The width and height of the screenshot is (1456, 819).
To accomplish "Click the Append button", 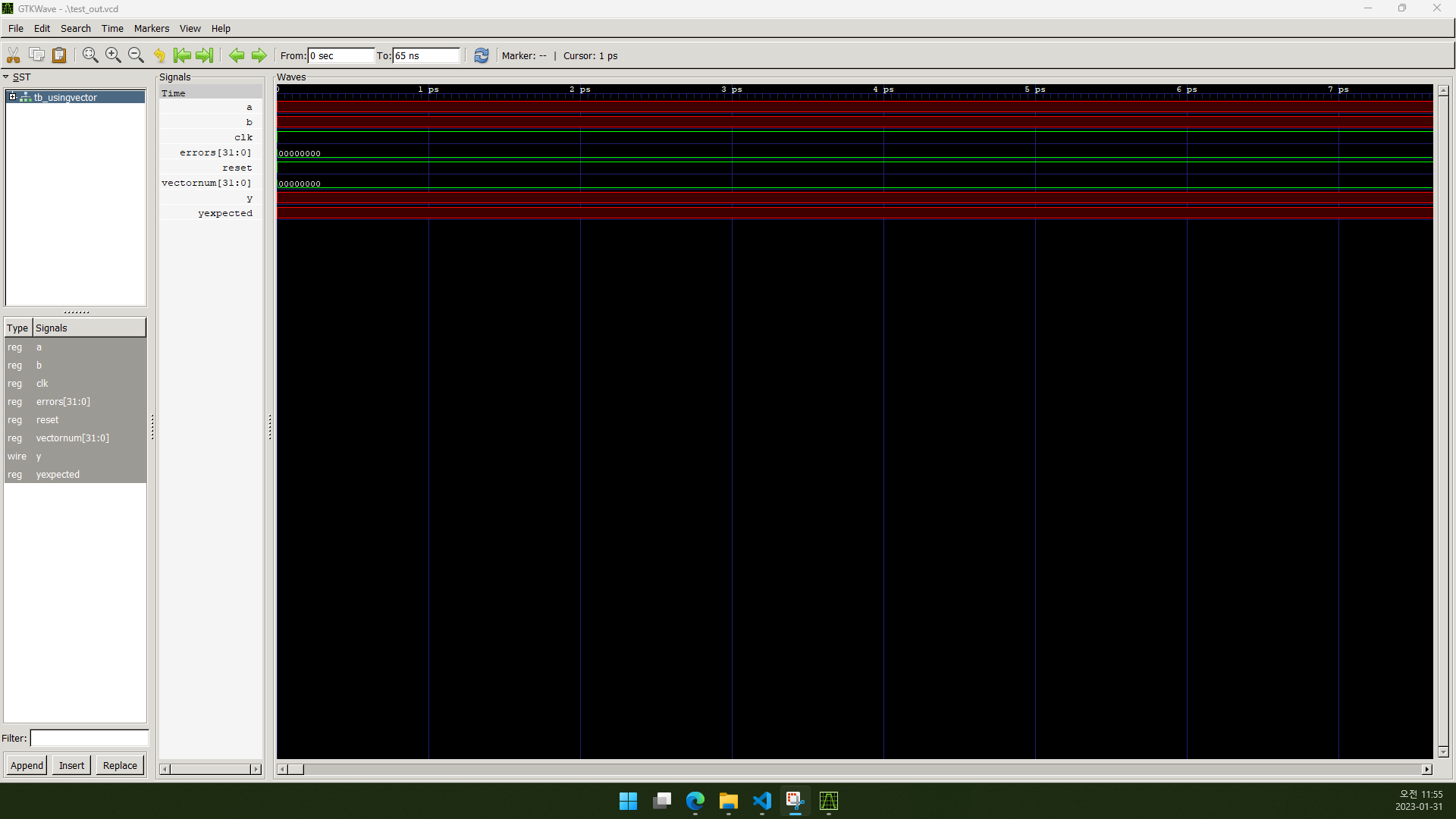I will (x=27, y=765).
